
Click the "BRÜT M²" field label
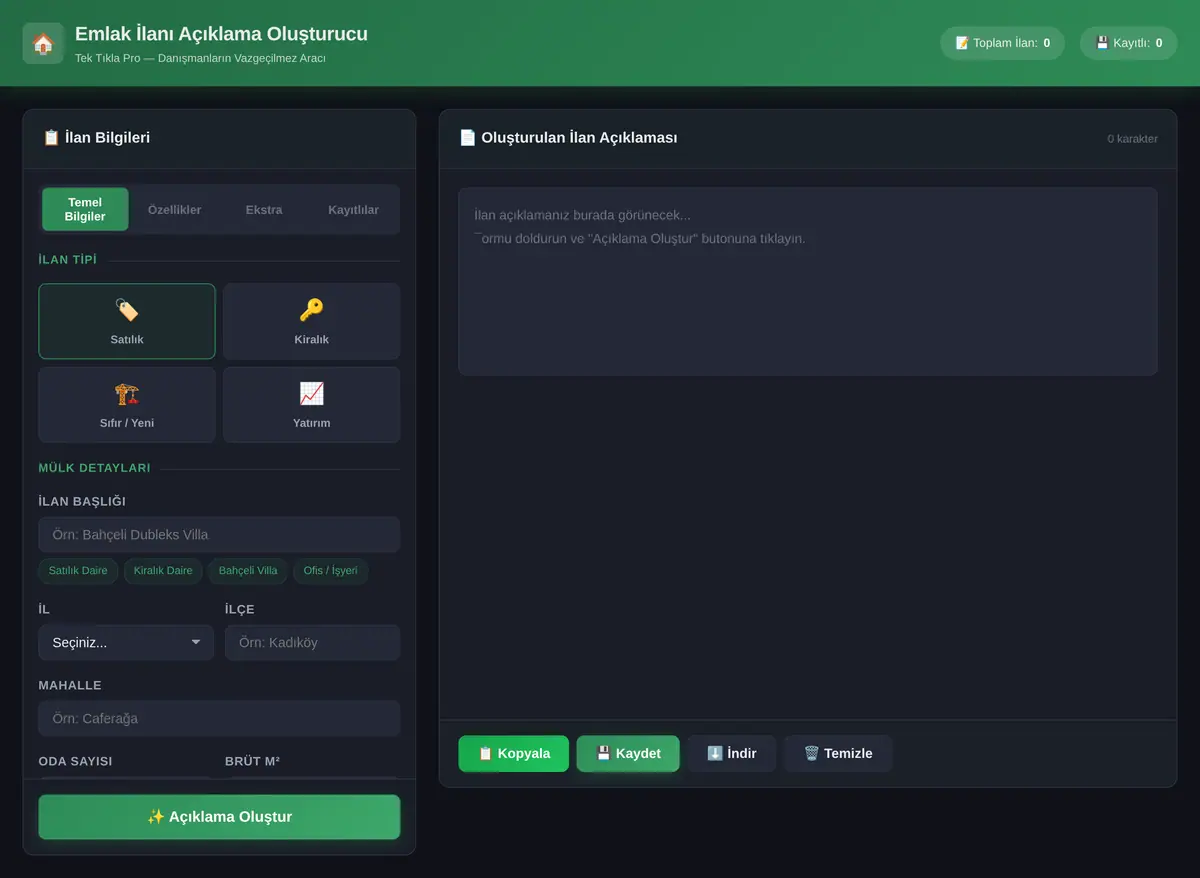pos(252,762)
